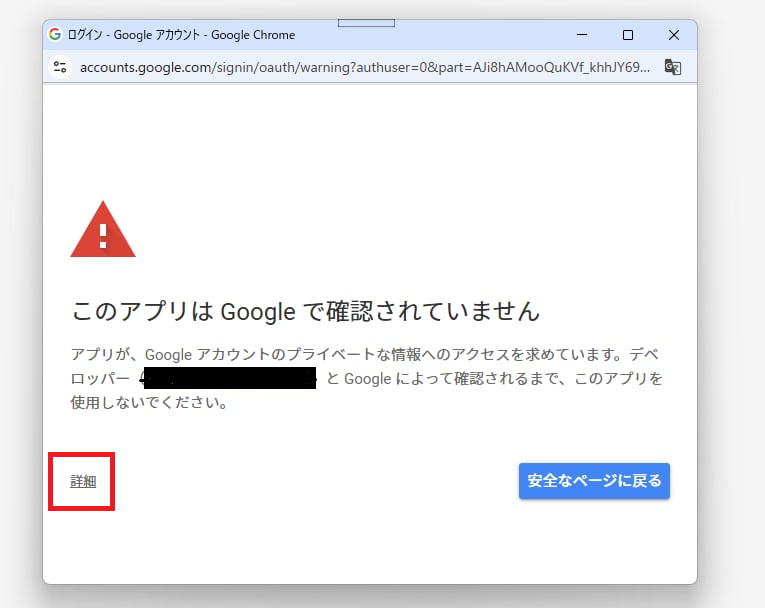The image size is (765, 608).
Task: Click the Google favicon in title bar
Action: coord(55,34)
